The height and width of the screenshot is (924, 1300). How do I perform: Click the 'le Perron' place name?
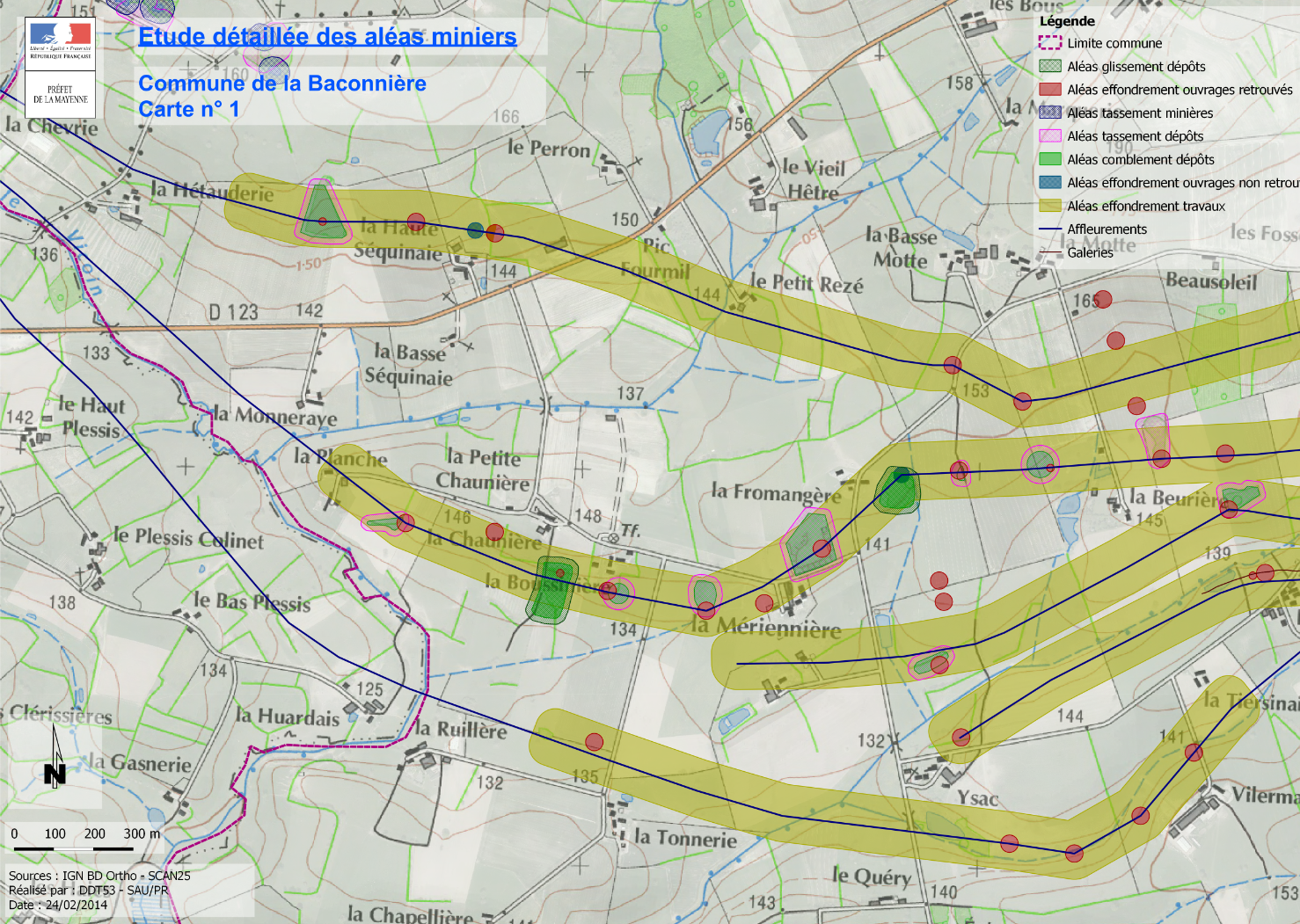pos(549,148)
